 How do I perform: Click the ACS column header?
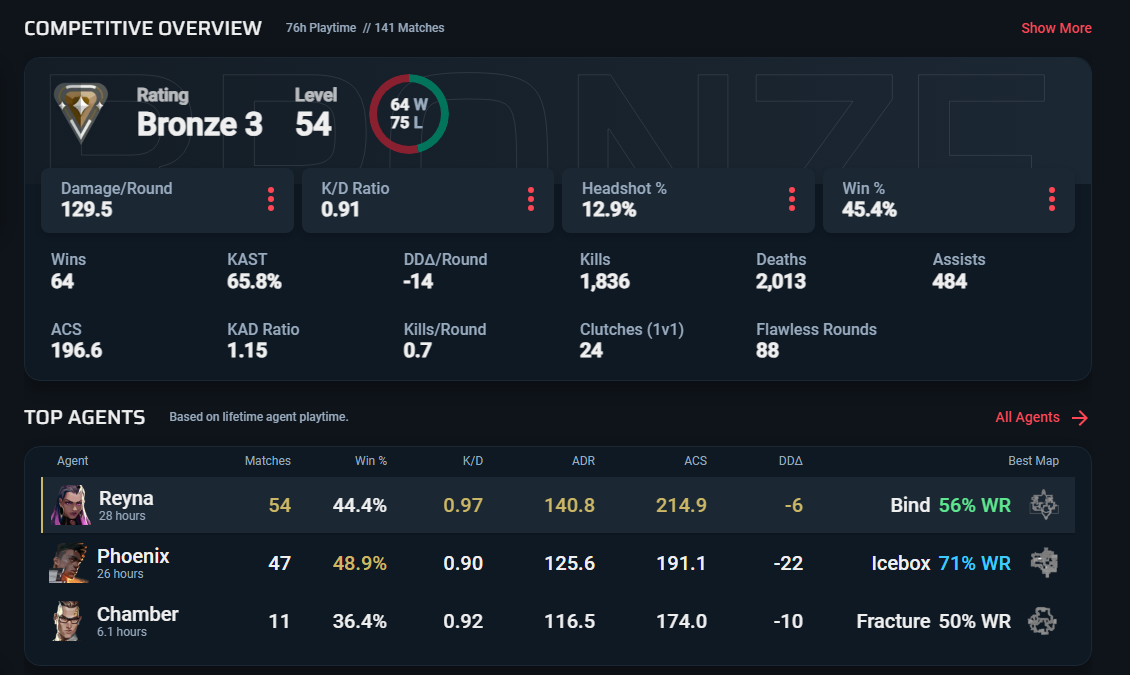tap(695, 461)
